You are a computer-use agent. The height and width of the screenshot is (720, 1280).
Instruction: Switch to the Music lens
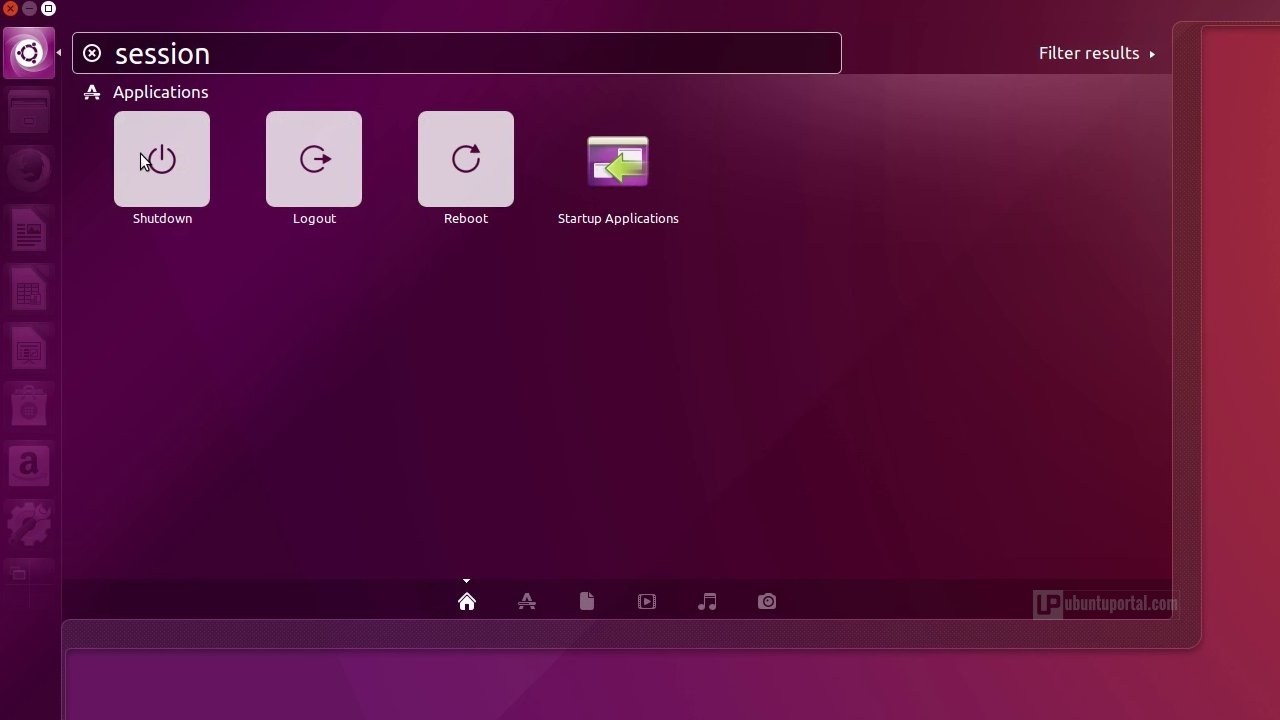(707, 601)
